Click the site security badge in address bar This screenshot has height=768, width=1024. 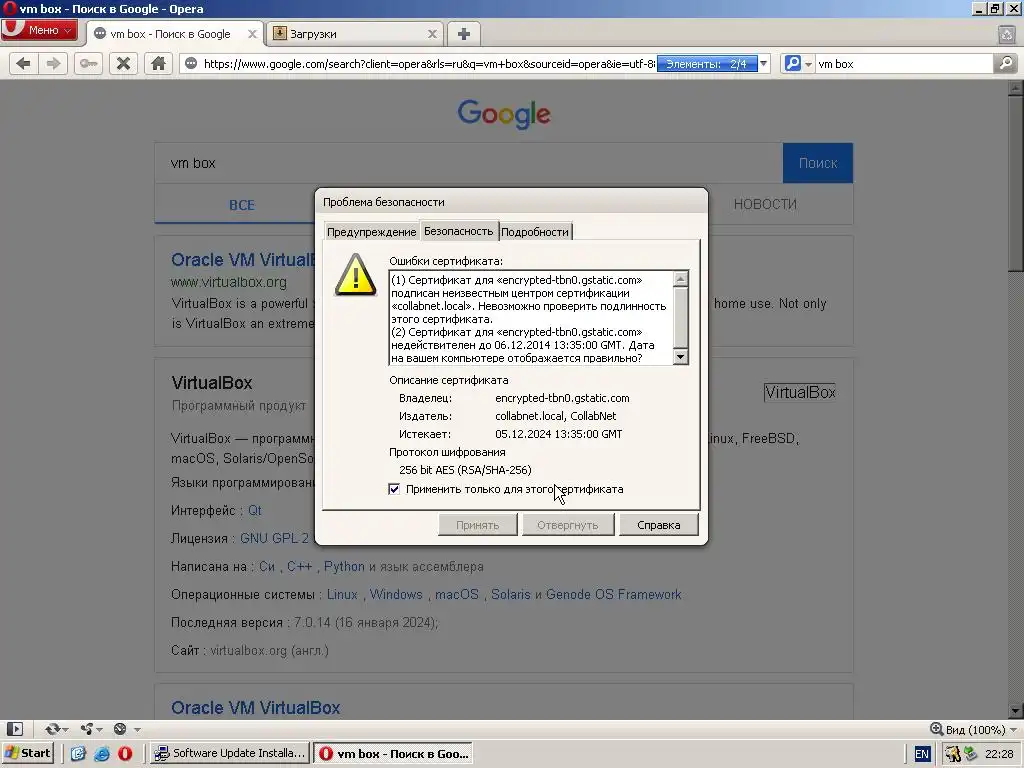[191, 63]
